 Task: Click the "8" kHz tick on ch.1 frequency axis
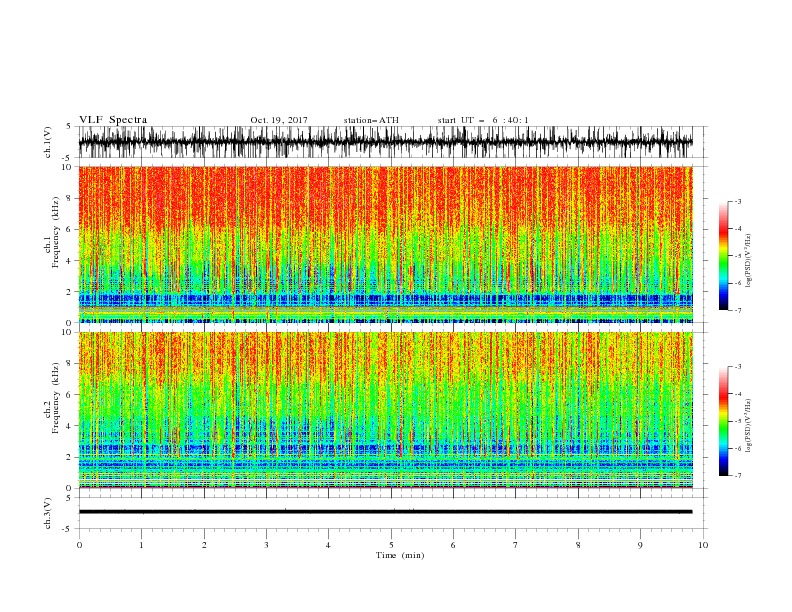click(70, 198)
